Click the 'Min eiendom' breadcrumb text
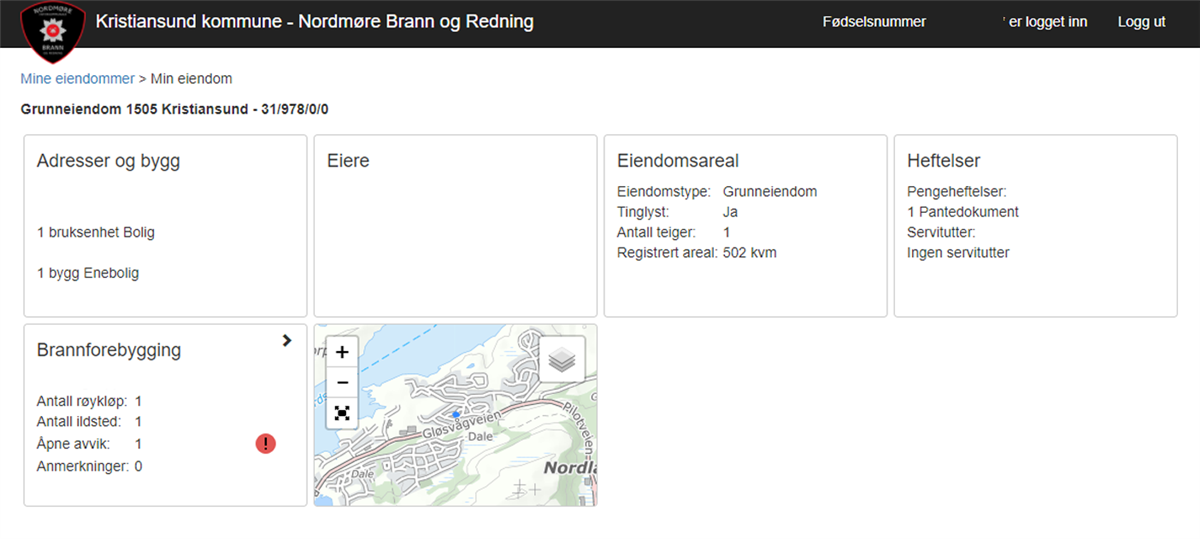Screen dimensions: 1200x539 click(x=192, y=78)
